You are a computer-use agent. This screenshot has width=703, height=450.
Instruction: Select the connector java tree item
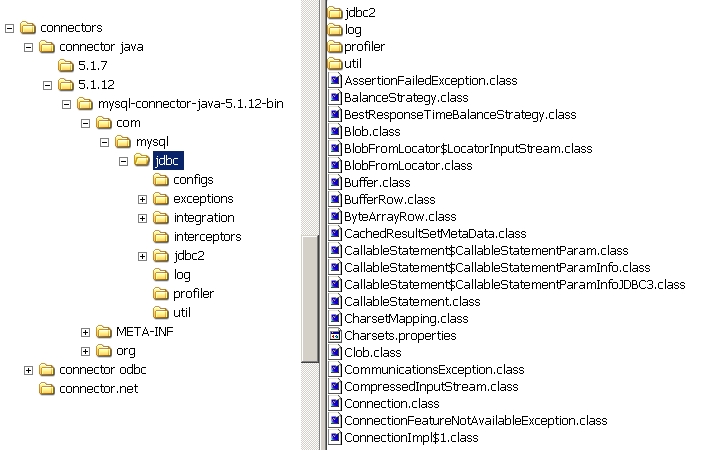point(101,47)
